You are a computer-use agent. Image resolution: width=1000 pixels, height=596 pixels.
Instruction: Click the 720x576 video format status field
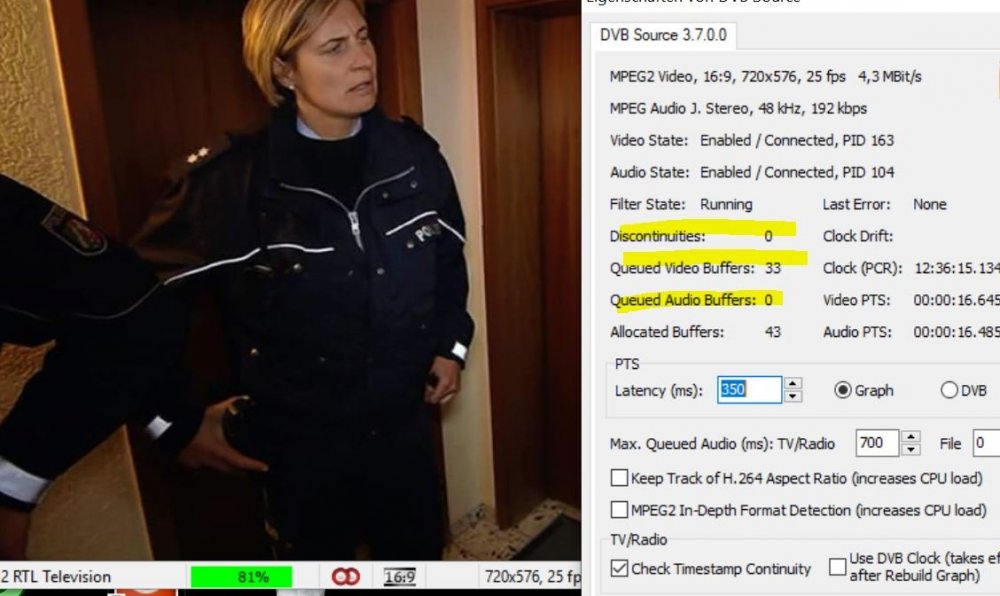coord(532,577)
